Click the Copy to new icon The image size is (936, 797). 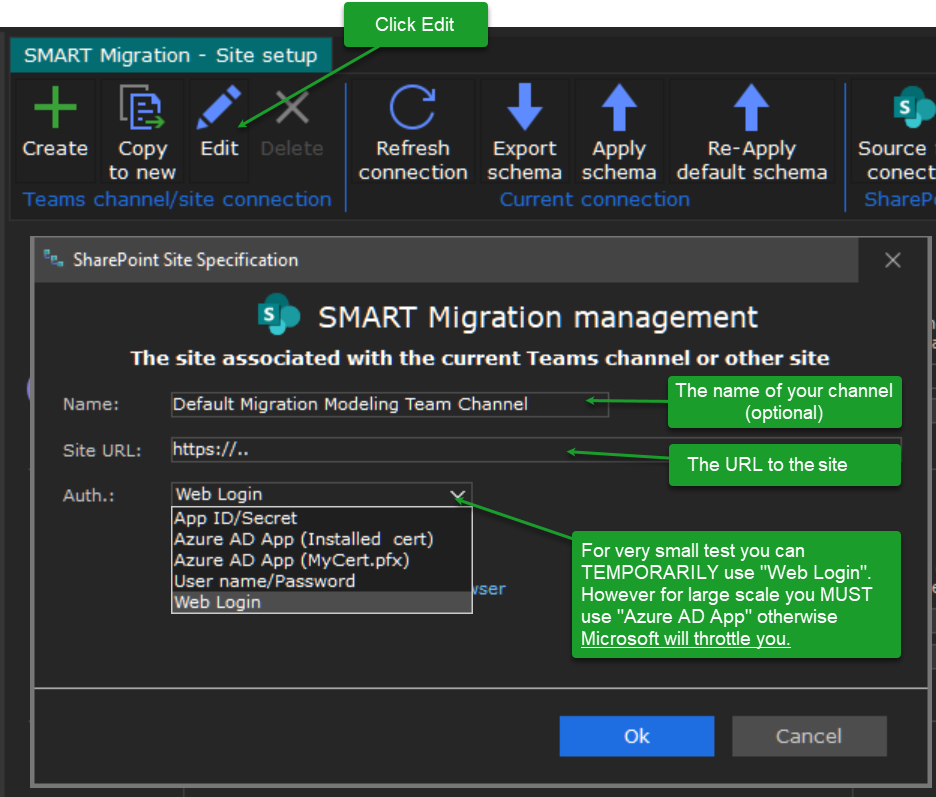click(x=142, y=107)
